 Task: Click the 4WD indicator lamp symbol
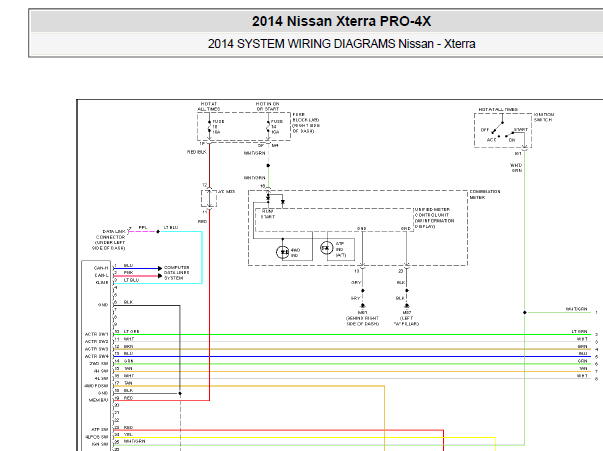tap(283, 252)
